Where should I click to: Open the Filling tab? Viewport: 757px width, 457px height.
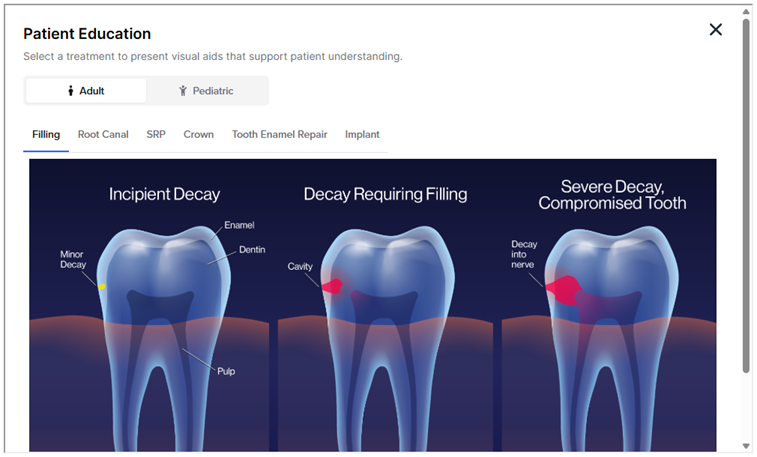pos(46,134)
